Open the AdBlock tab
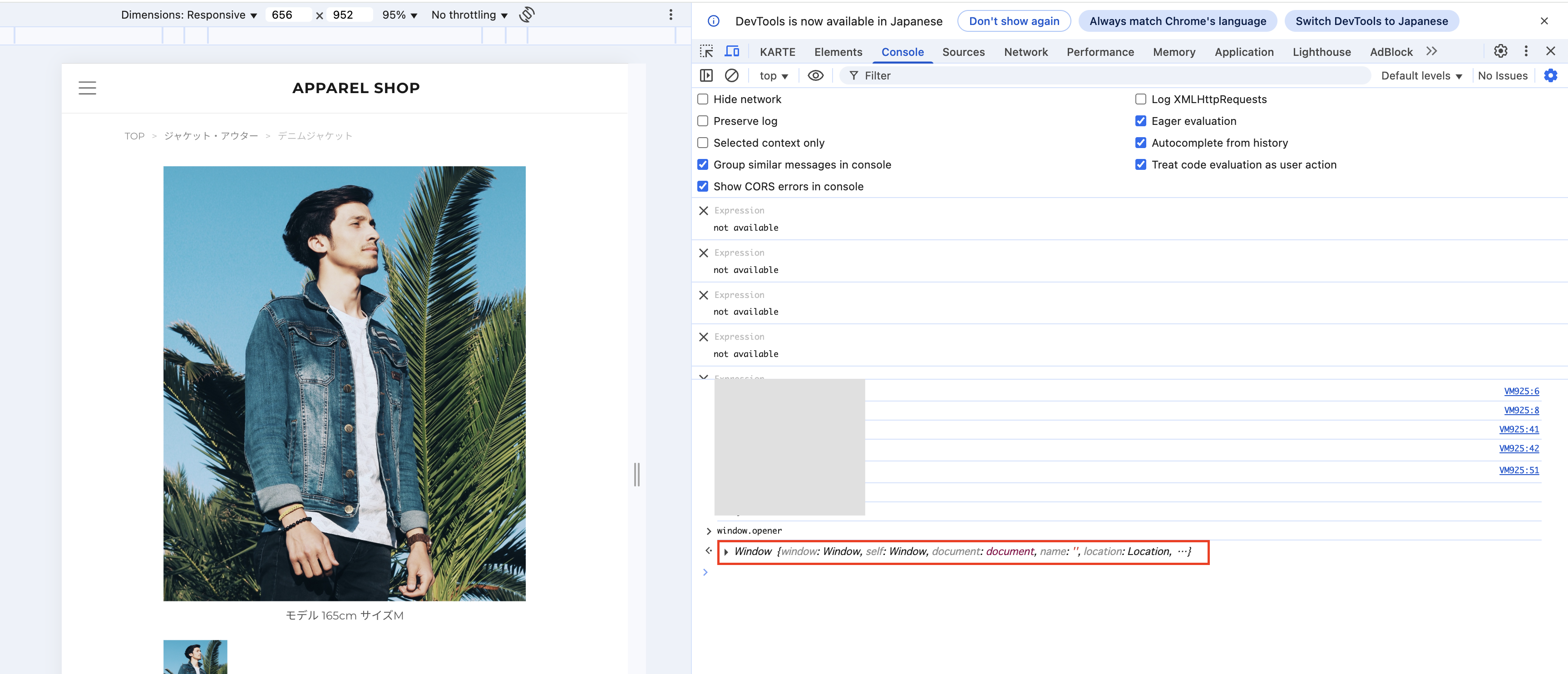This screenshot has width=1568, height=674. pos(1391,52)
